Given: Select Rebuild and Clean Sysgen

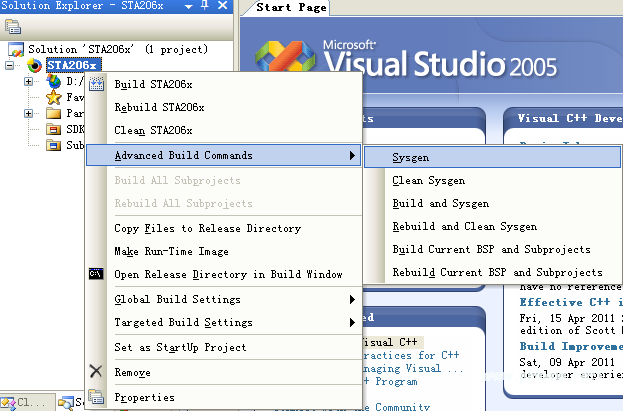Looking at the screenshot, I should pyautogui.click(x=492, y=227).
